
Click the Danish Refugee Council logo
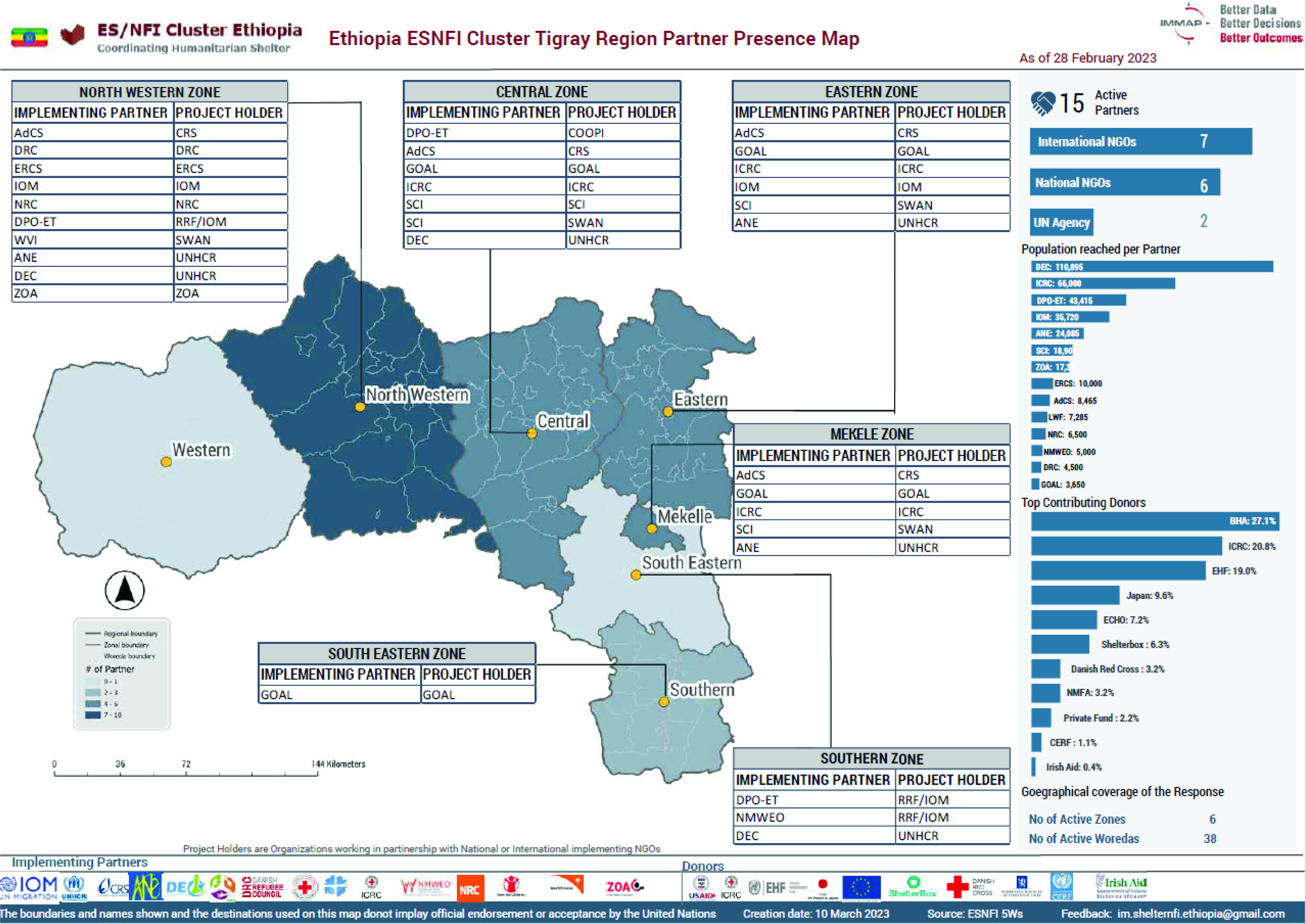point(263,887)
